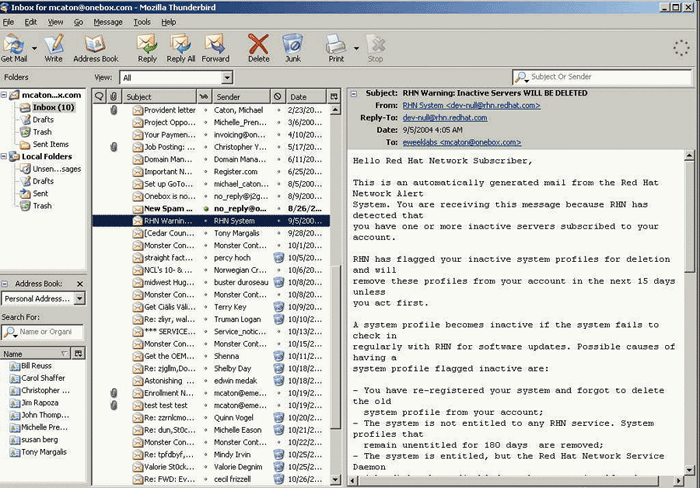Click right arrow of message body horizontal scrollbar
This screenshot has width=700, height=488.
679,481
